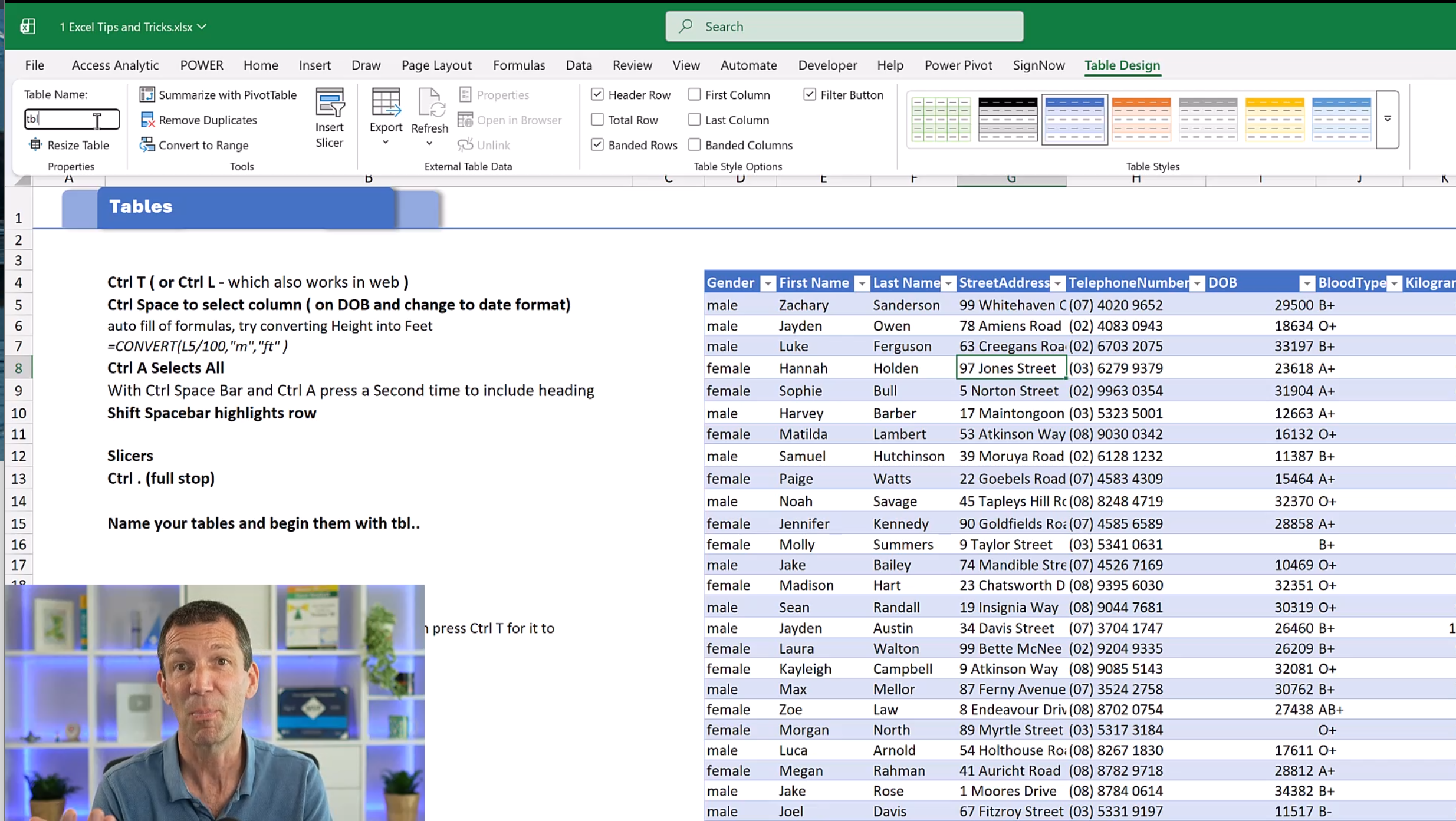Open the Gender column filter dropdown
Viewport: 1456px width, 821px height.
[767, 283]
